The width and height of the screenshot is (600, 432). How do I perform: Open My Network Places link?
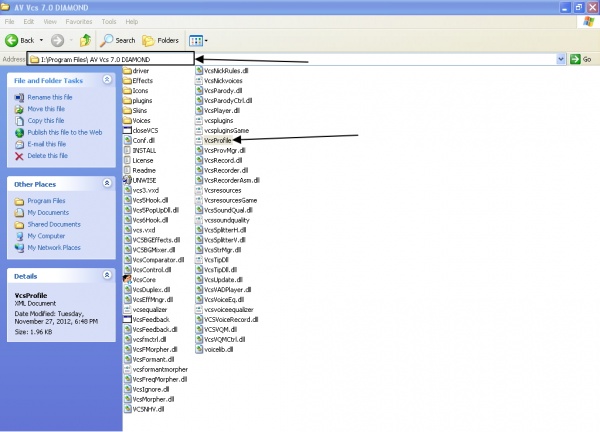point(54,248)
